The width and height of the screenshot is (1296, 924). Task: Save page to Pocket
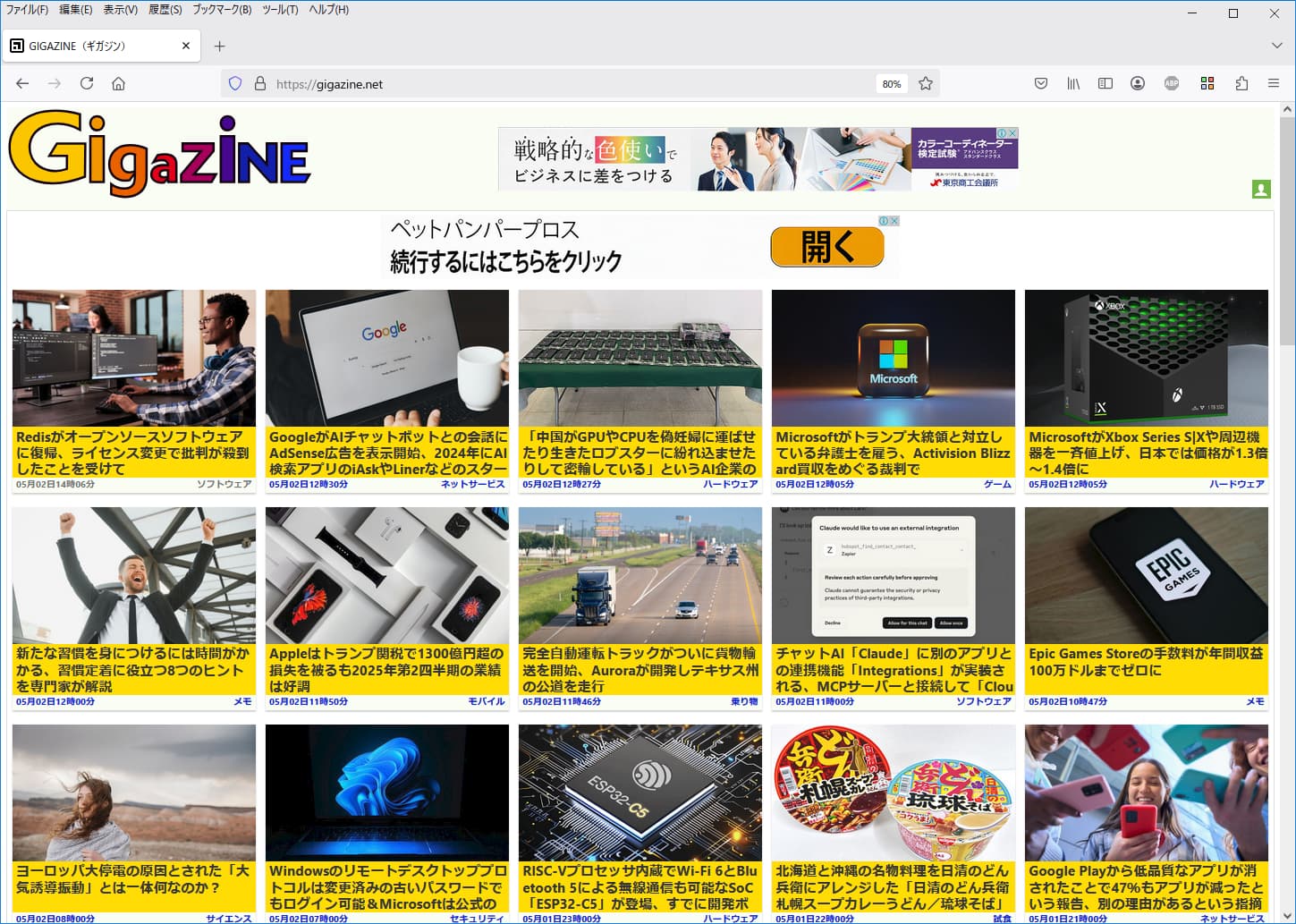click(x=1041, y=83)
